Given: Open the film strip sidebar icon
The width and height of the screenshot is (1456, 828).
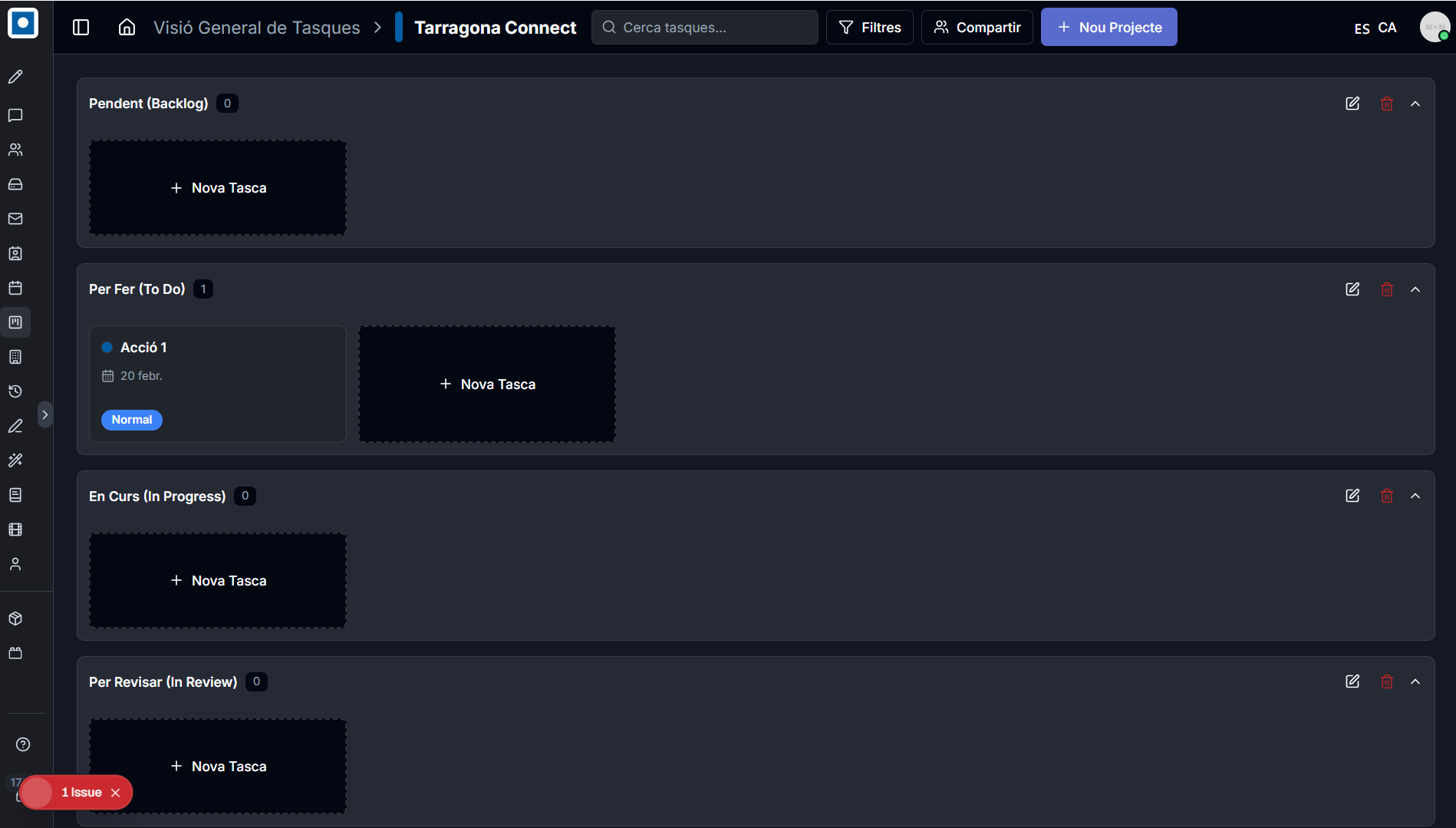Looking at the screenshot, I should tap(15, 529).
